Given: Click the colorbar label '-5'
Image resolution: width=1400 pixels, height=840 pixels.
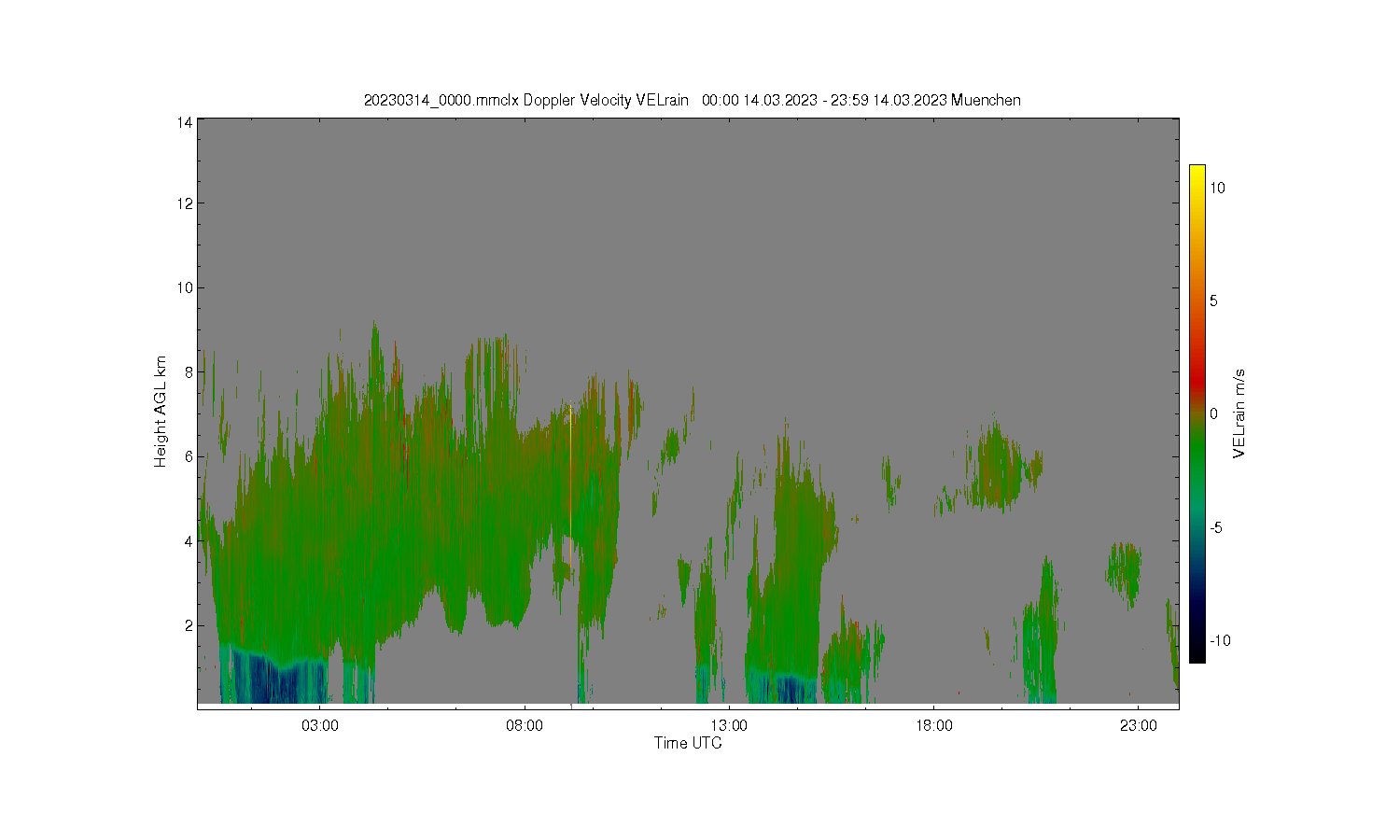Looking at the screenshot, I should [x=1216, y=527].
